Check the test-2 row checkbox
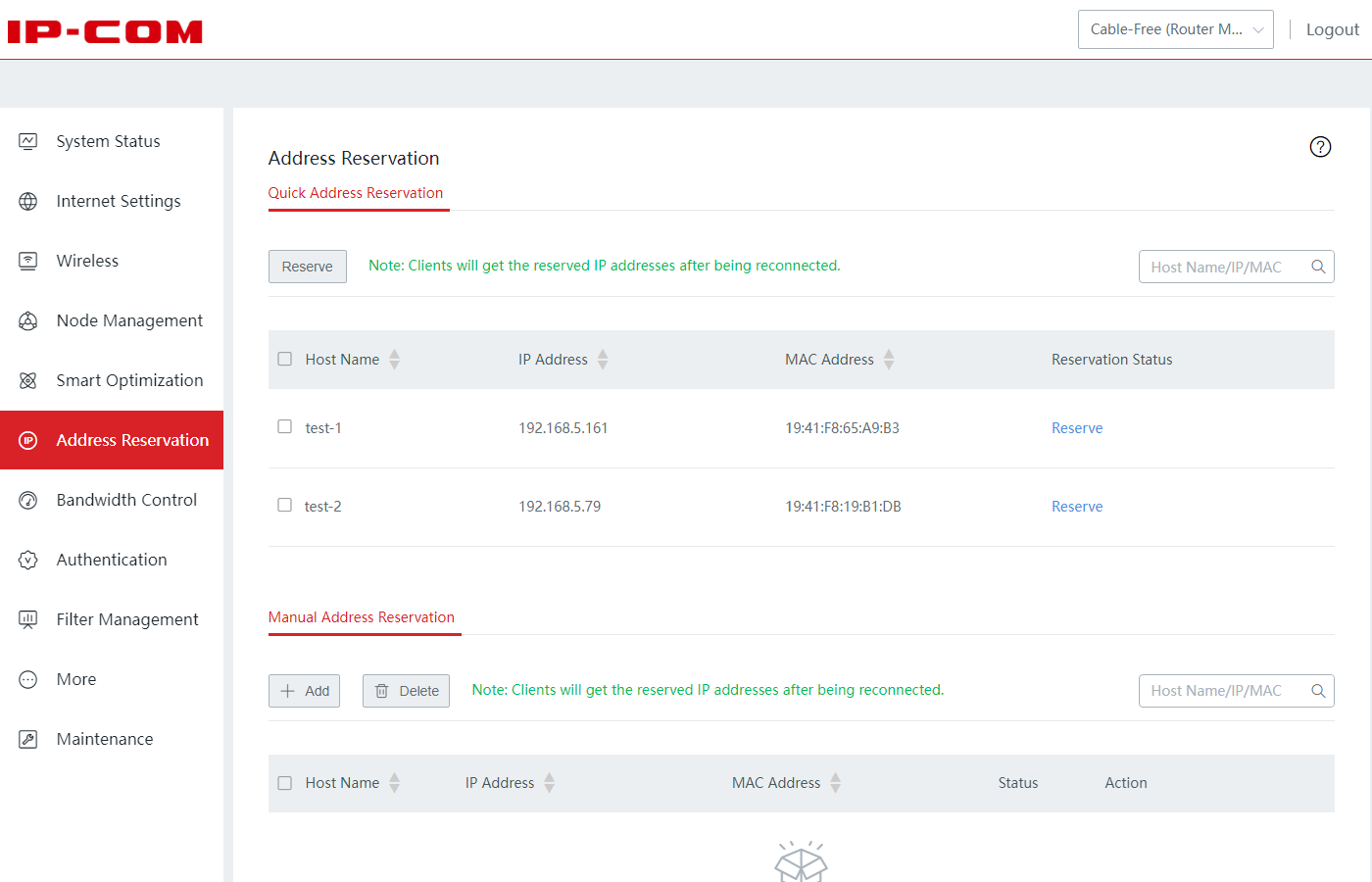This screenshot has width=1372, height=882. tap(285, 506)
